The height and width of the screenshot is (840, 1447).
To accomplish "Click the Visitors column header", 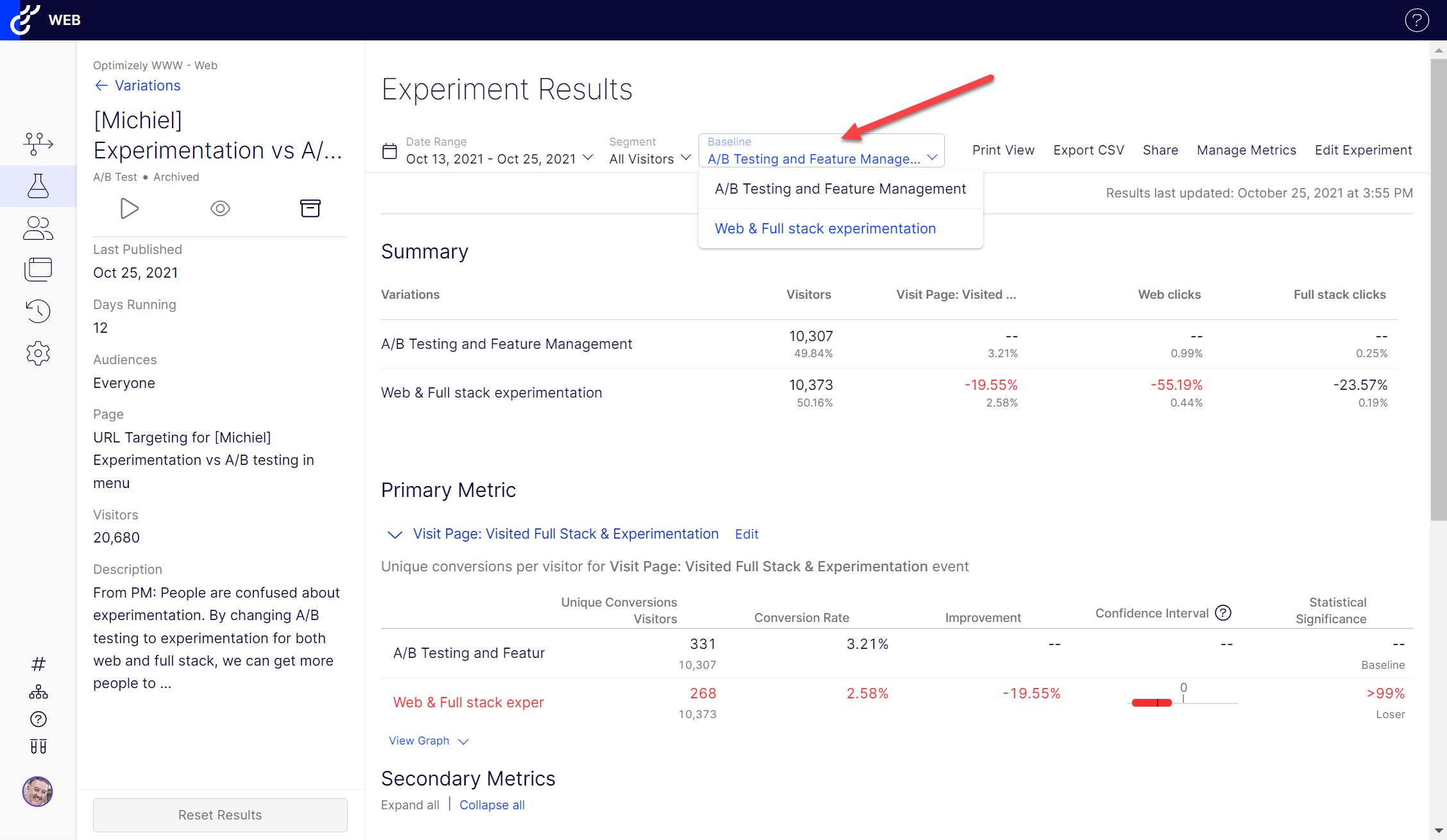I will (808, 295).
